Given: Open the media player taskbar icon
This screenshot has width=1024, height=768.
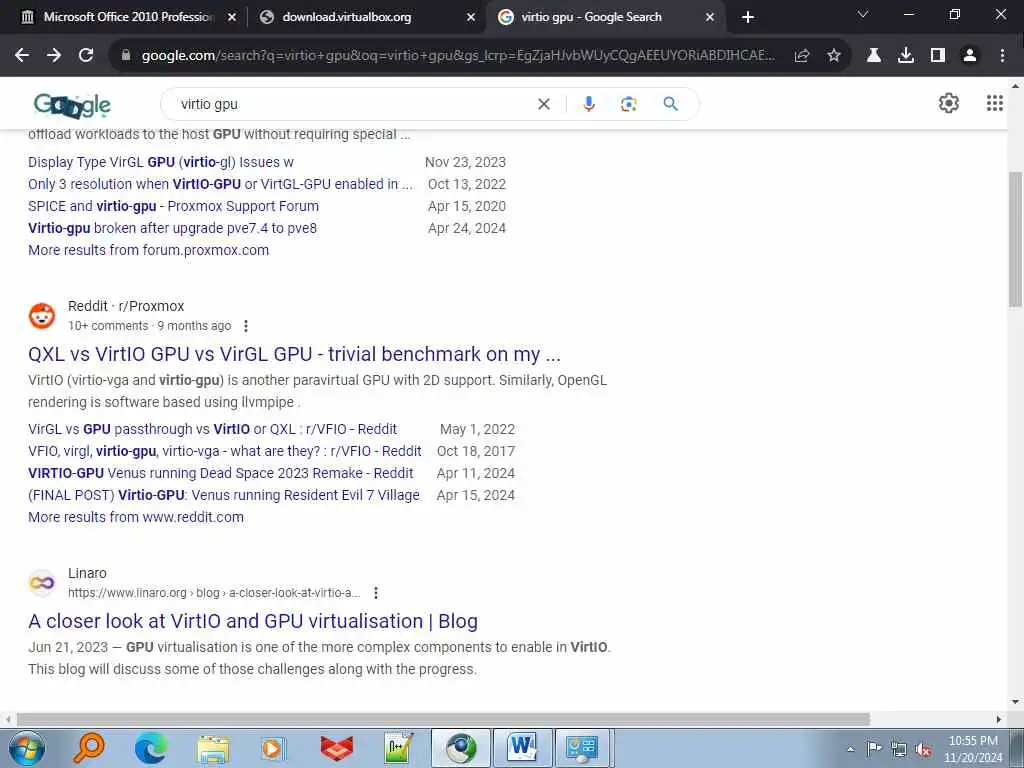Looking at the screenshot, I should point(274,748).
